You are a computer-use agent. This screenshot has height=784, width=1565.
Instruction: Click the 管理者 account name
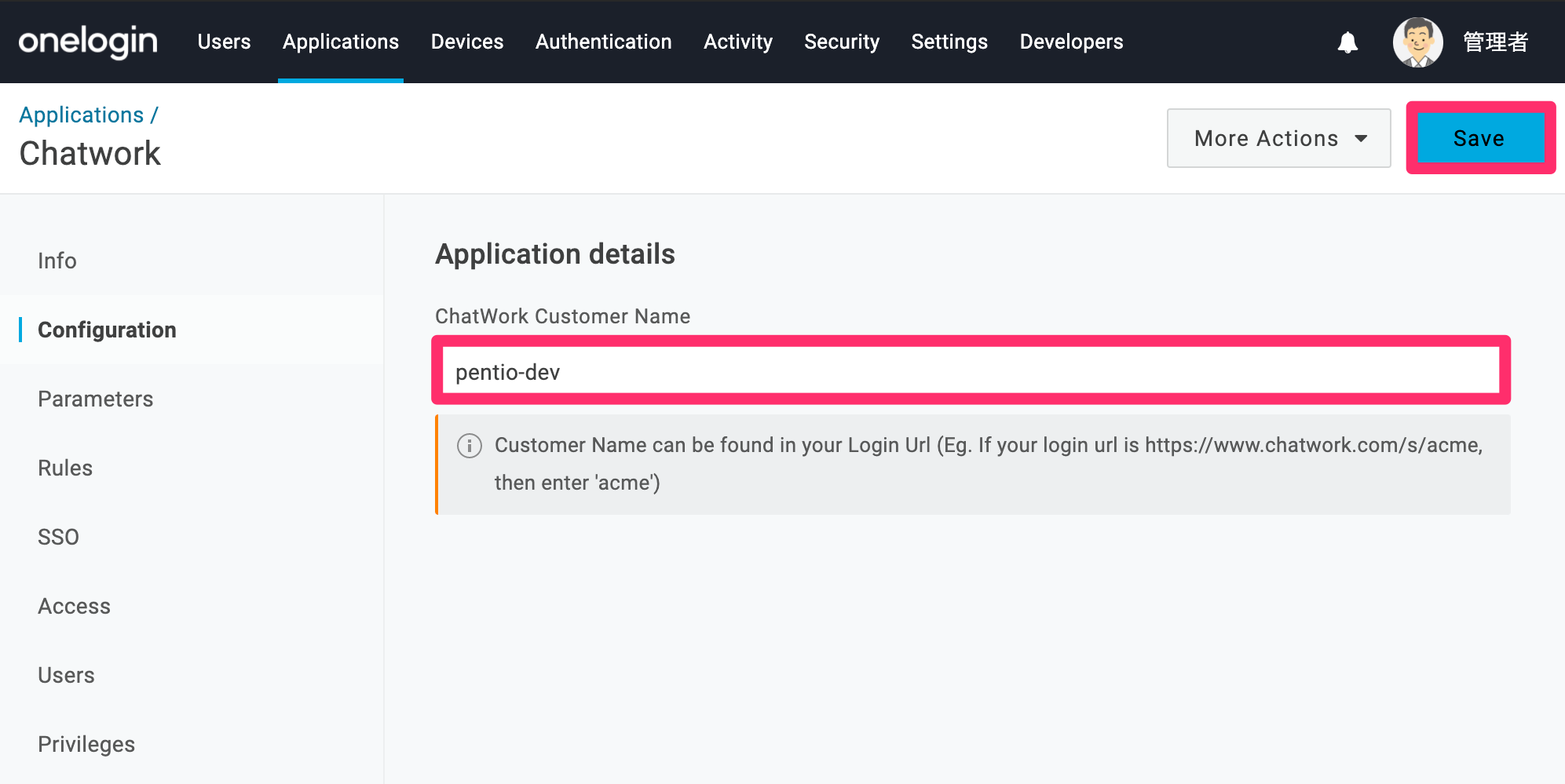1496,42
